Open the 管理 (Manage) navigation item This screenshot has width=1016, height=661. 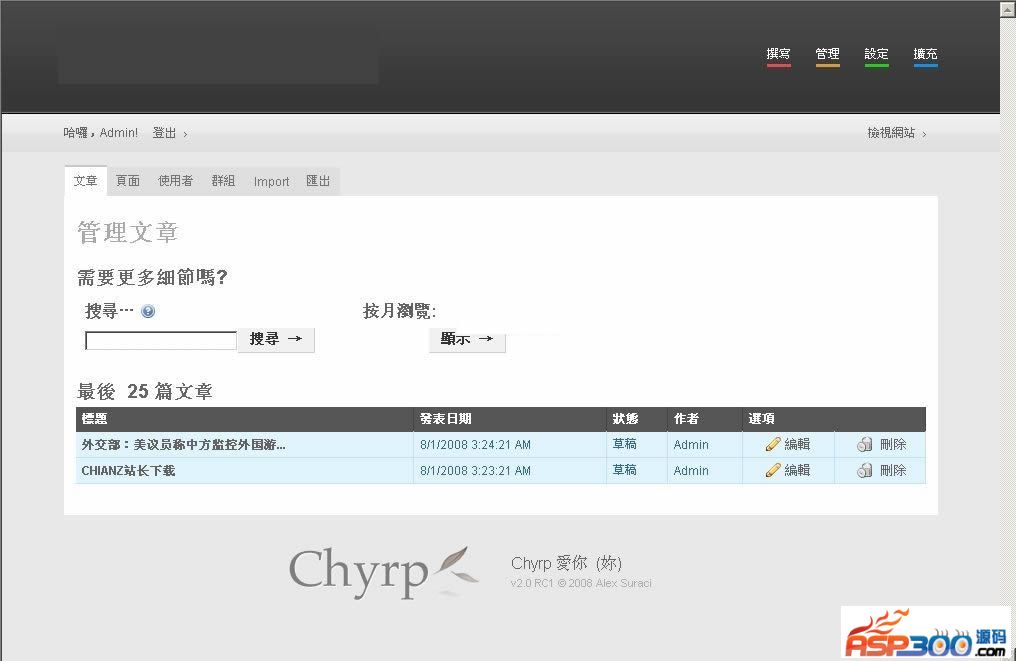pyautogui.click(x=827, y=54)
